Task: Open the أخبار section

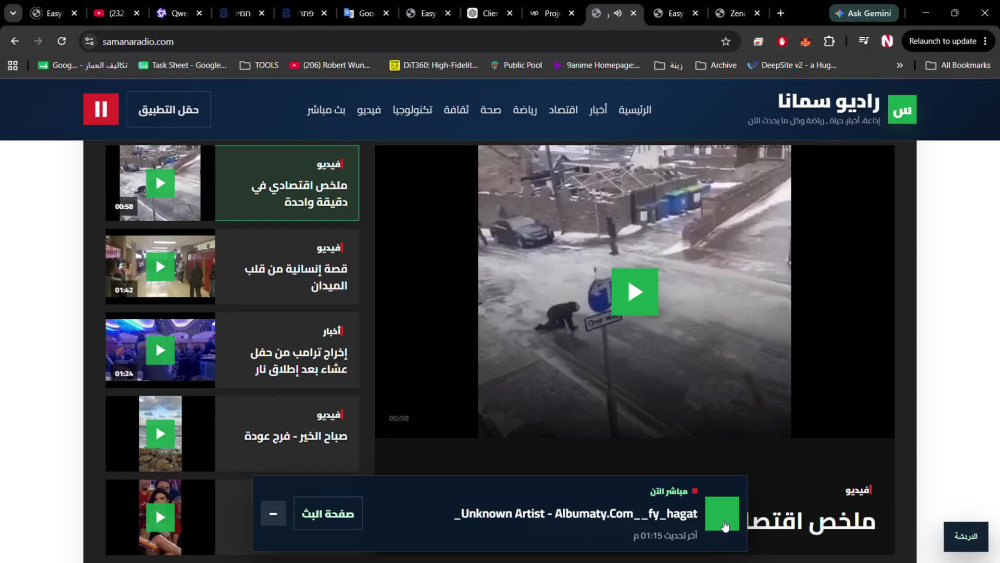Action: click(598, 110)
